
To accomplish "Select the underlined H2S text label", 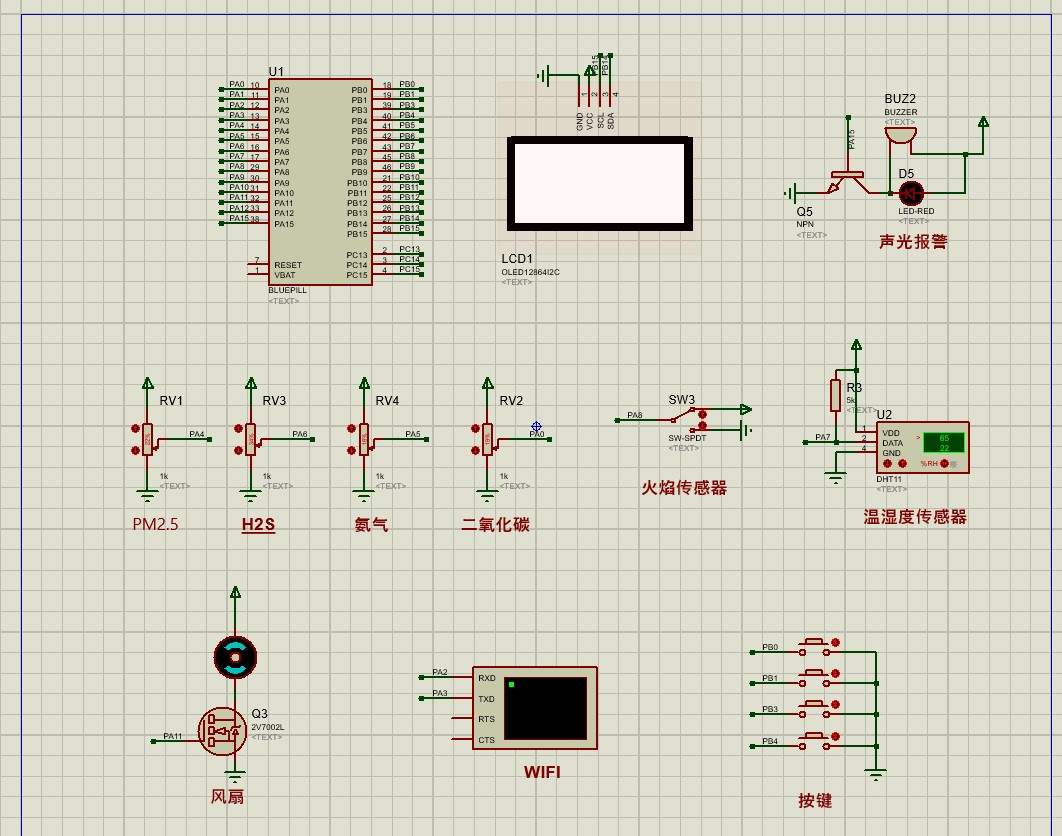I will coord(258,524).
